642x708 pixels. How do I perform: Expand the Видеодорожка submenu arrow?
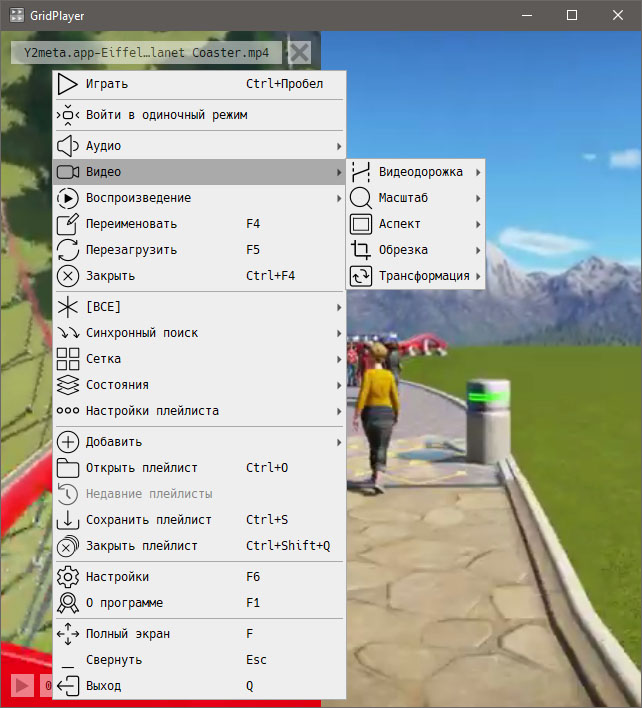point(478,172)
